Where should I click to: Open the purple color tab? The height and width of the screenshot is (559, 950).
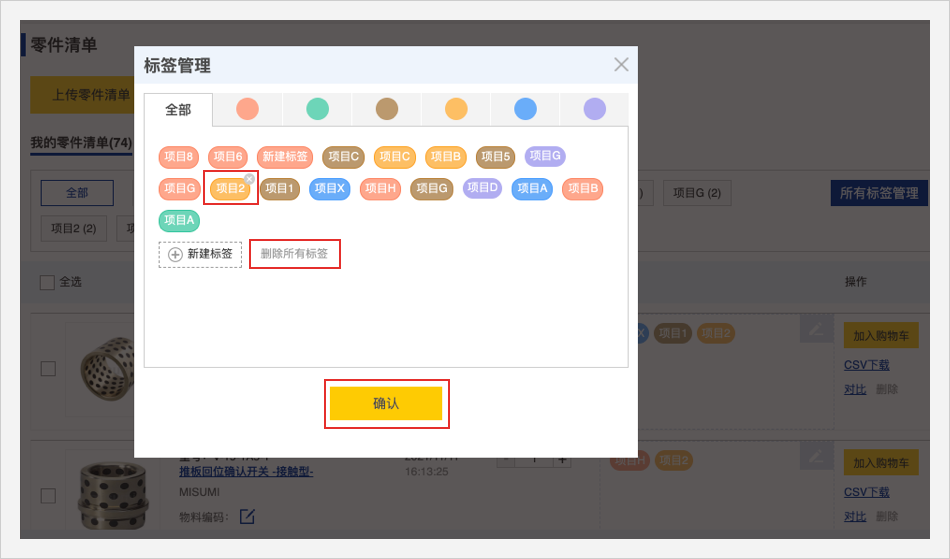[x=594, y=109]
